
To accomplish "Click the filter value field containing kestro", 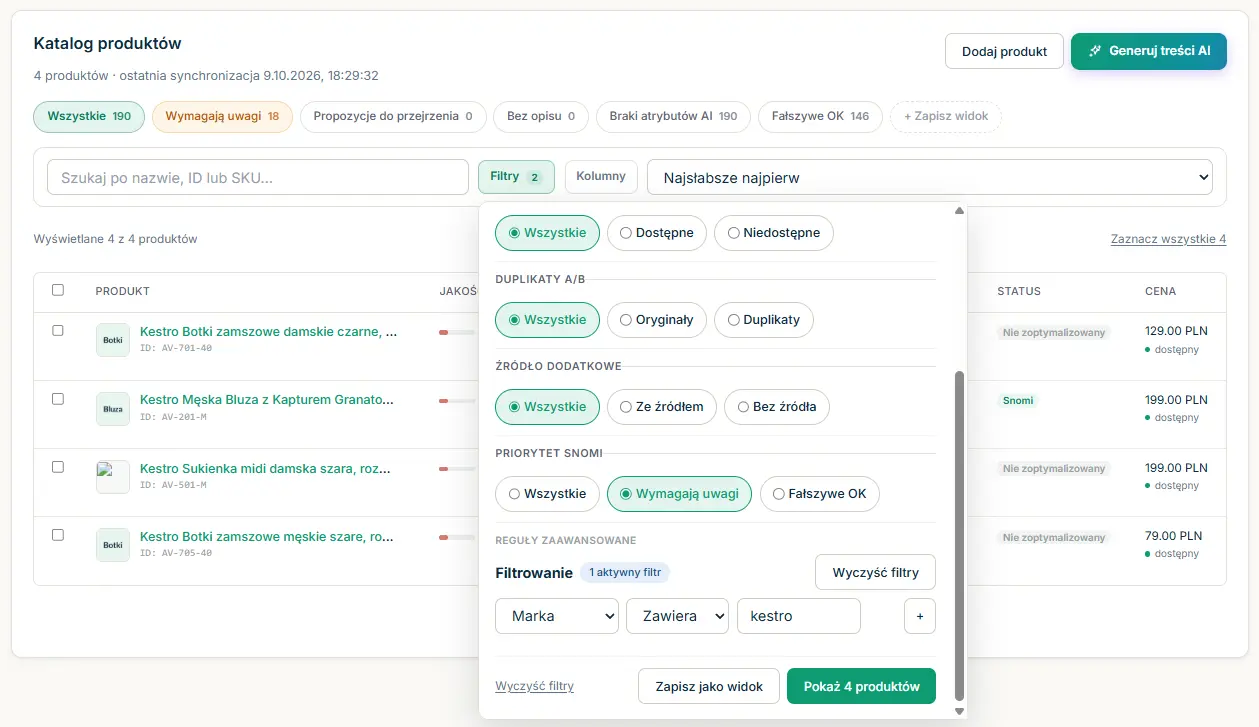I will click(x=799, y=616).
